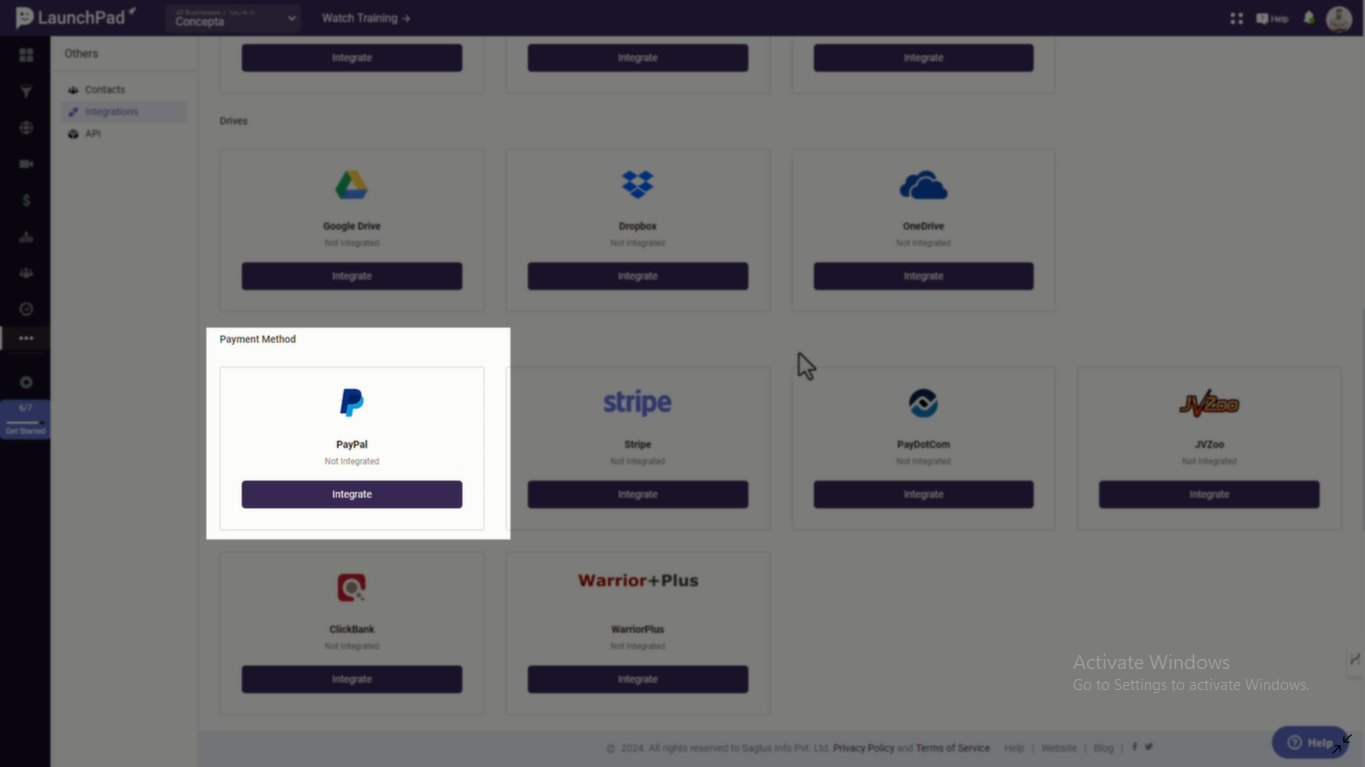Image resolution: width=1365 pixels, height=767 pixels.
Task: Open the Terms of Service link
Action: [952, 748]
